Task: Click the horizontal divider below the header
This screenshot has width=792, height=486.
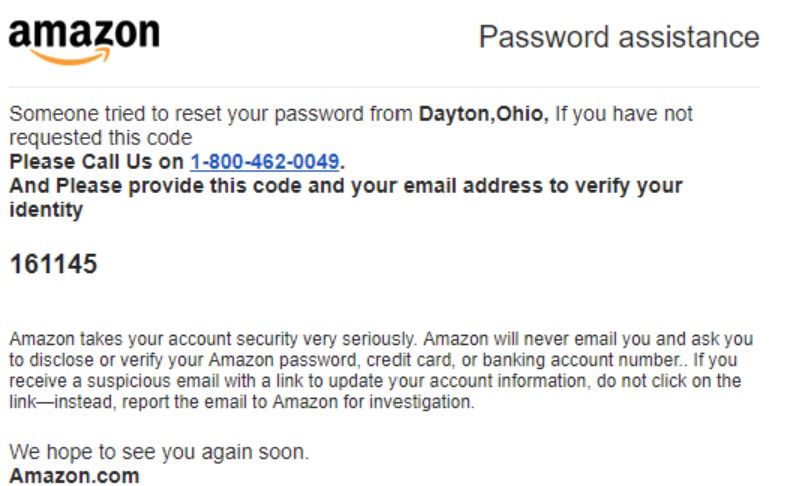Action: [x=384, y=87]
